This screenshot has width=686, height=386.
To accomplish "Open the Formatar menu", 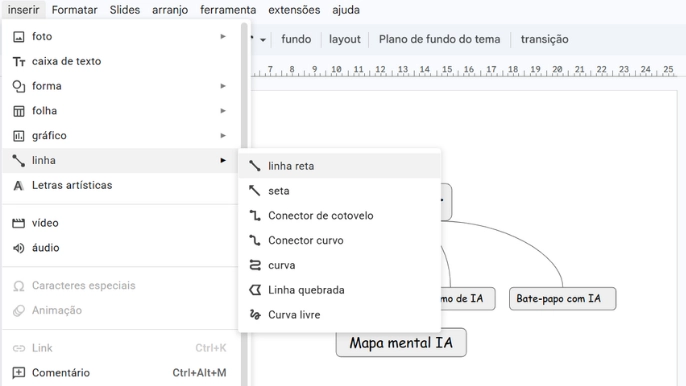I will click(74, 10).
